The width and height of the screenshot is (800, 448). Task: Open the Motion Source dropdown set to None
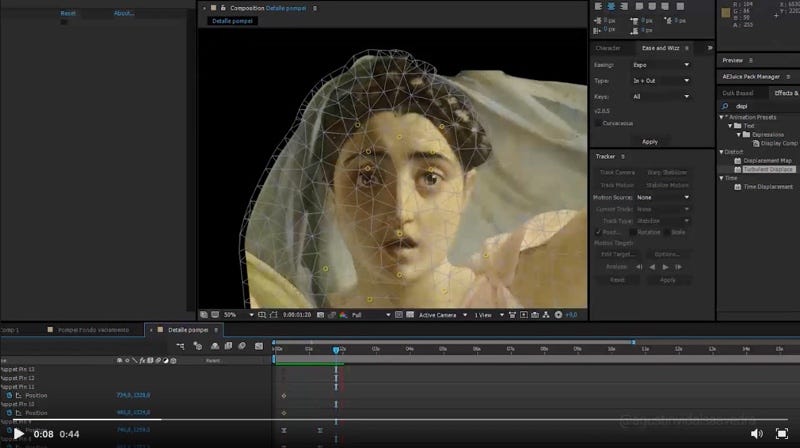pos(663,197)
